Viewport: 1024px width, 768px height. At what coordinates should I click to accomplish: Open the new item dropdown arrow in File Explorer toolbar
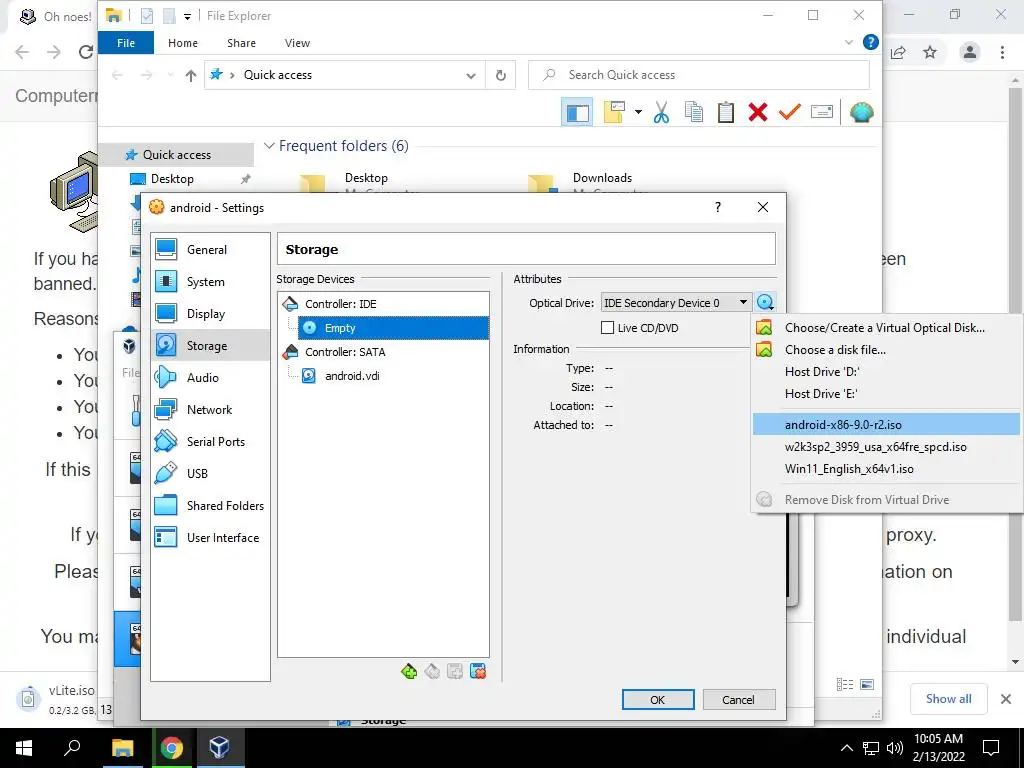tap(638, 112)
